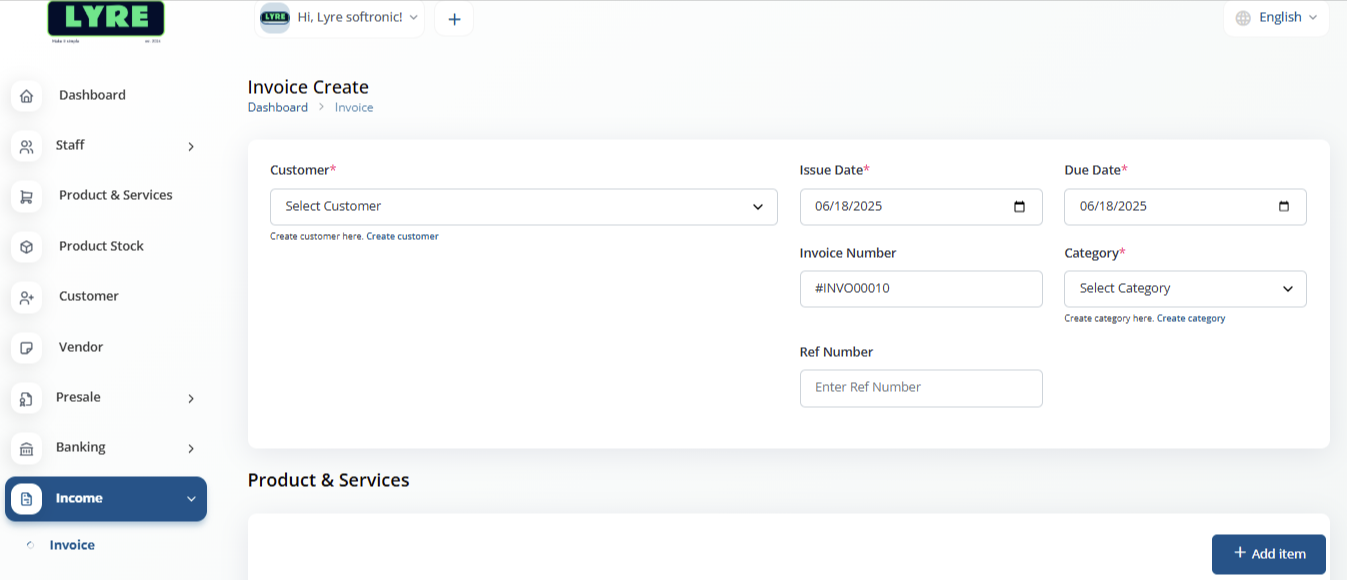The height and width of the screenshot is (580, 1347).
Task: Click inside the Ref Number field
Action: [920, 388]
